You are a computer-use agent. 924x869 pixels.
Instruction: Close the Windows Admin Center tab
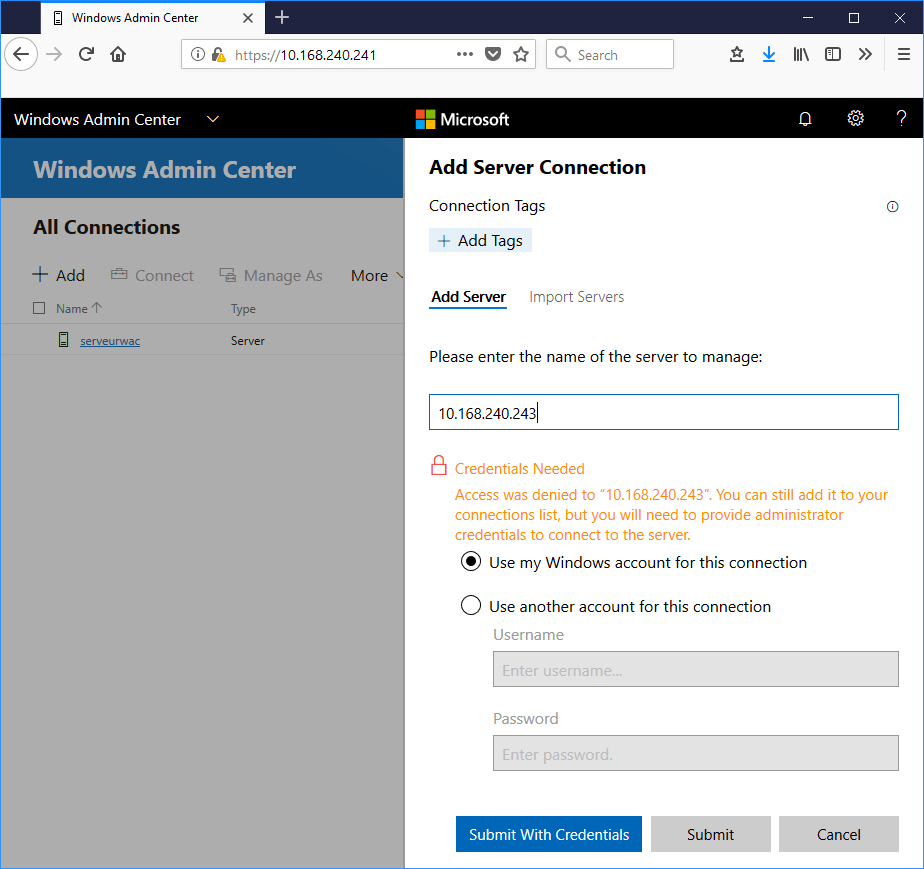pyautogui.click(x=248, y=18)
